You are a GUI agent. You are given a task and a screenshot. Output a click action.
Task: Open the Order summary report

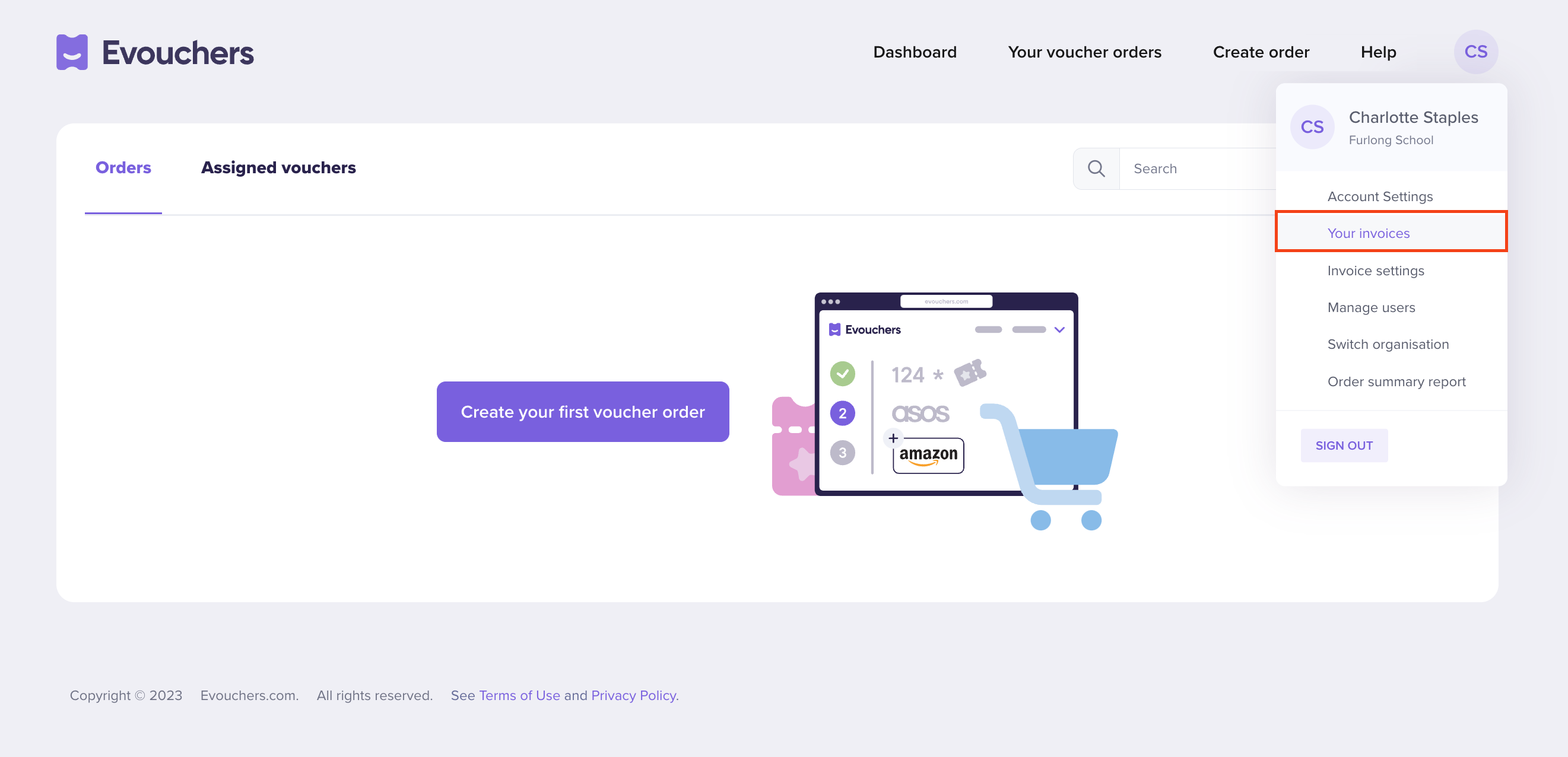point(1396,381)
